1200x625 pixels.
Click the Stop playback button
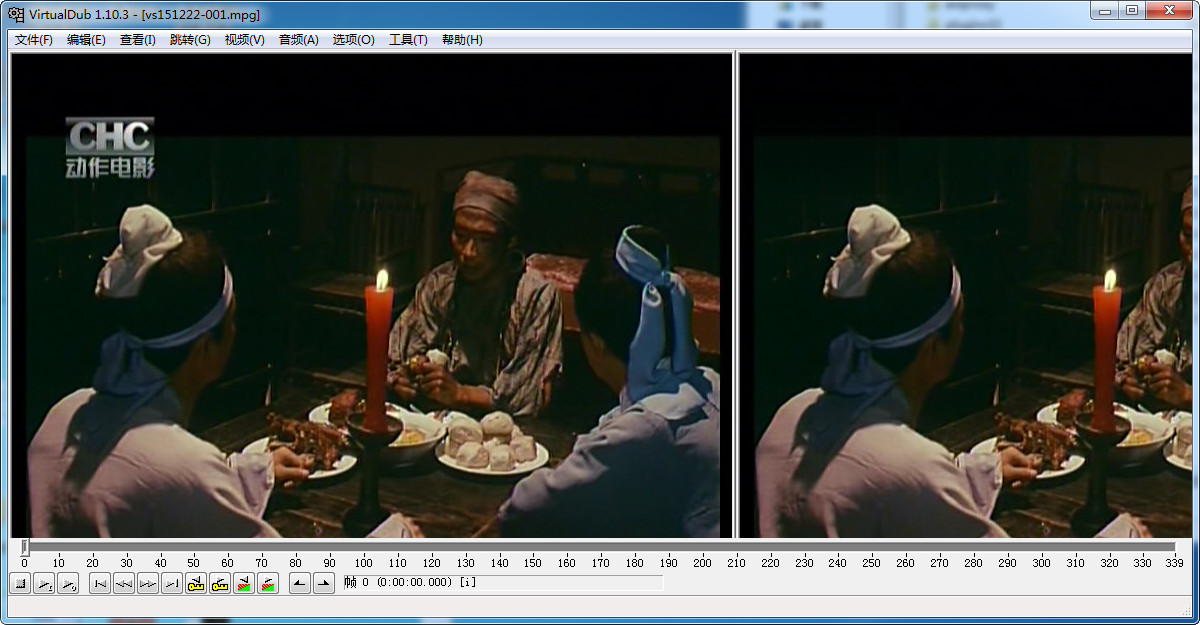20,583
